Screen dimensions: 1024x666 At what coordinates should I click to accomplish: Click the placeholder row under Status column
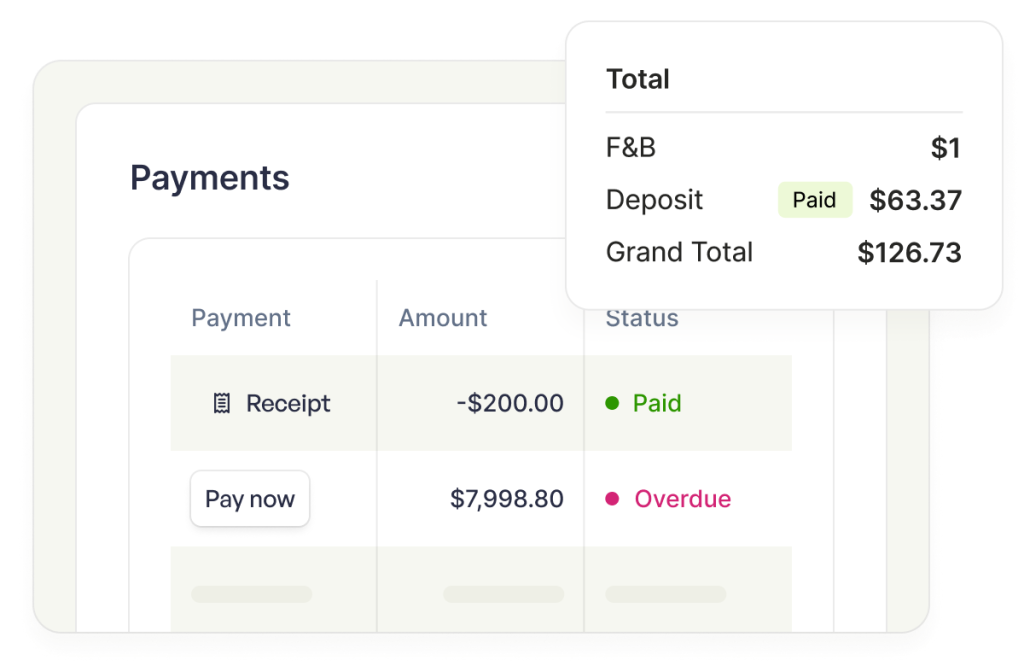tap(665, 594)
